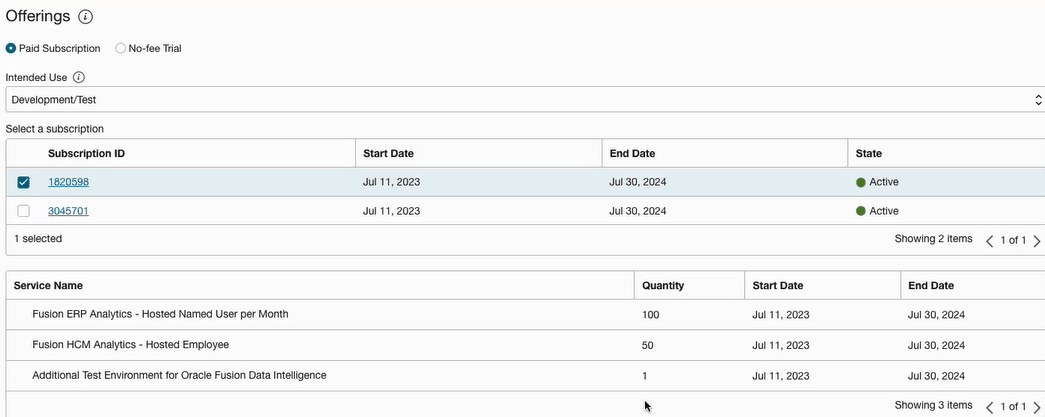This screenshot has height=417, width=1045.
Task: Select Additional Test Environment for Oracle Fusion row
Action: click(525, 376)
